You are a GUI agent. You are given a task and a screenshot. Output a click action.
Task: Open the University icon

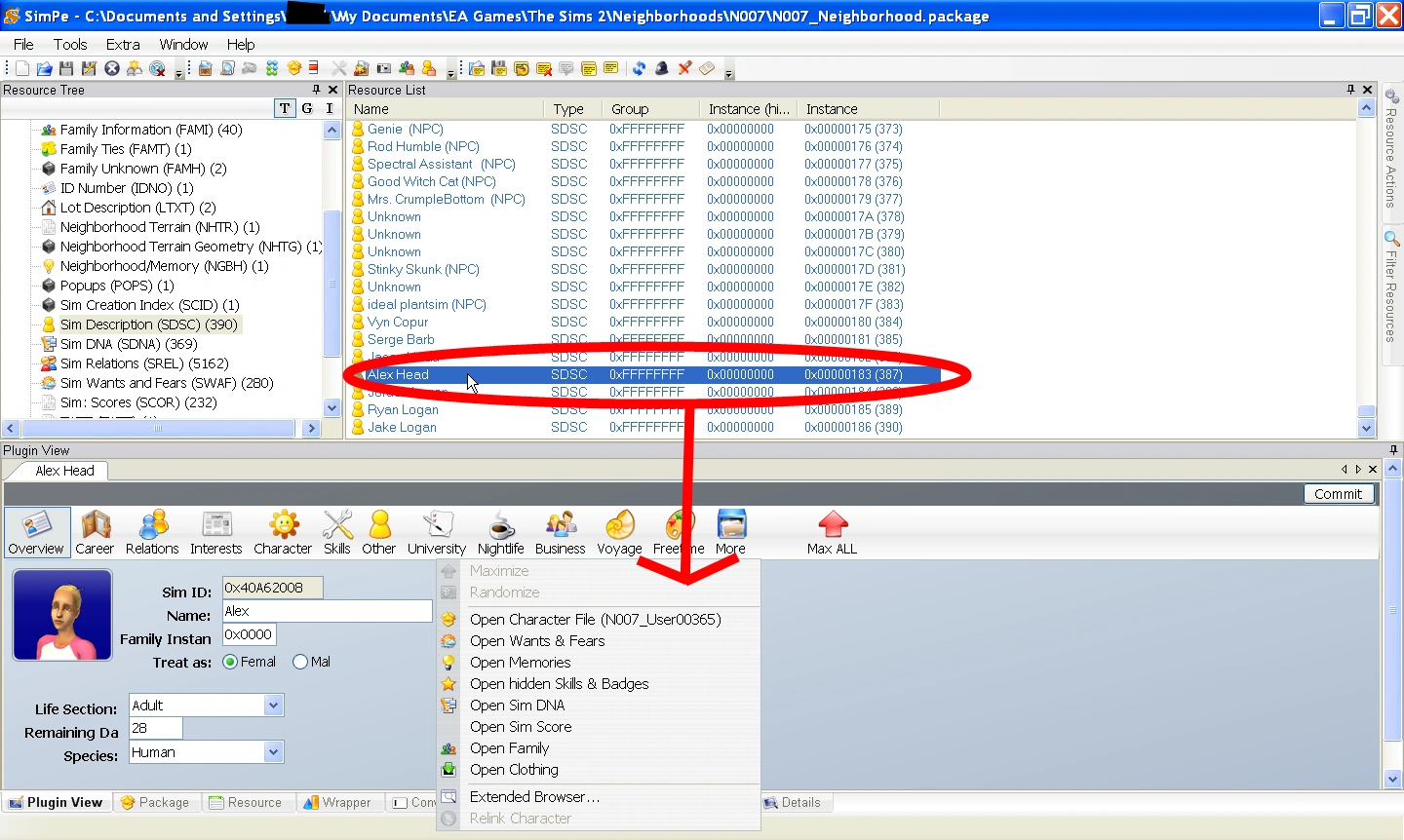click(x=437, y=532)
